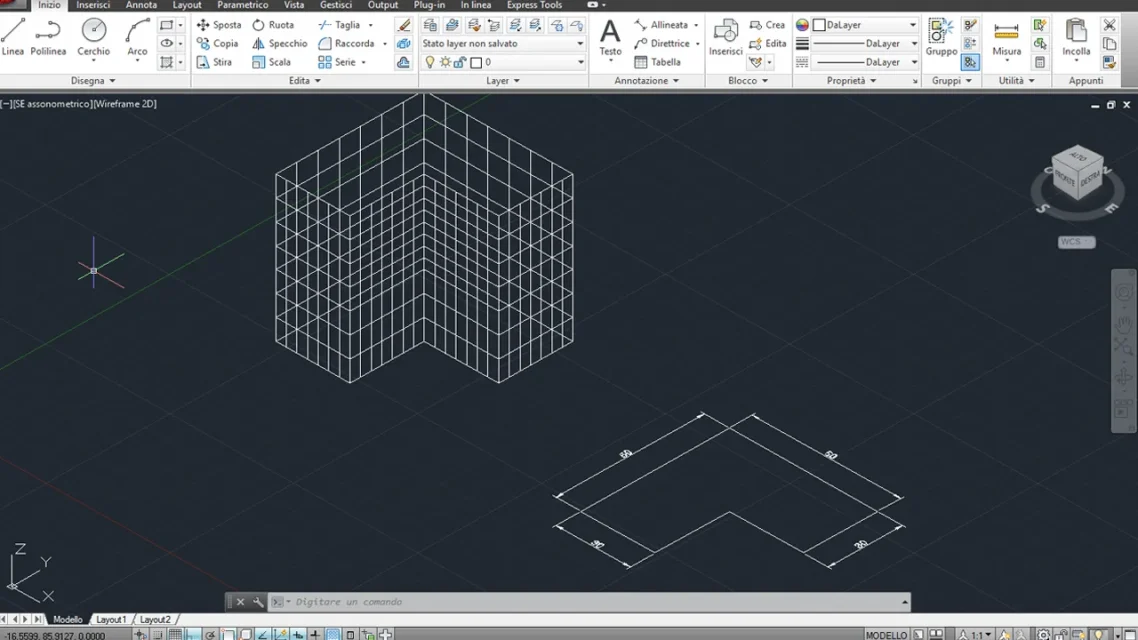1138x640 pixels.
Task: Click the Copia copy tool
Action: (217, 44)
